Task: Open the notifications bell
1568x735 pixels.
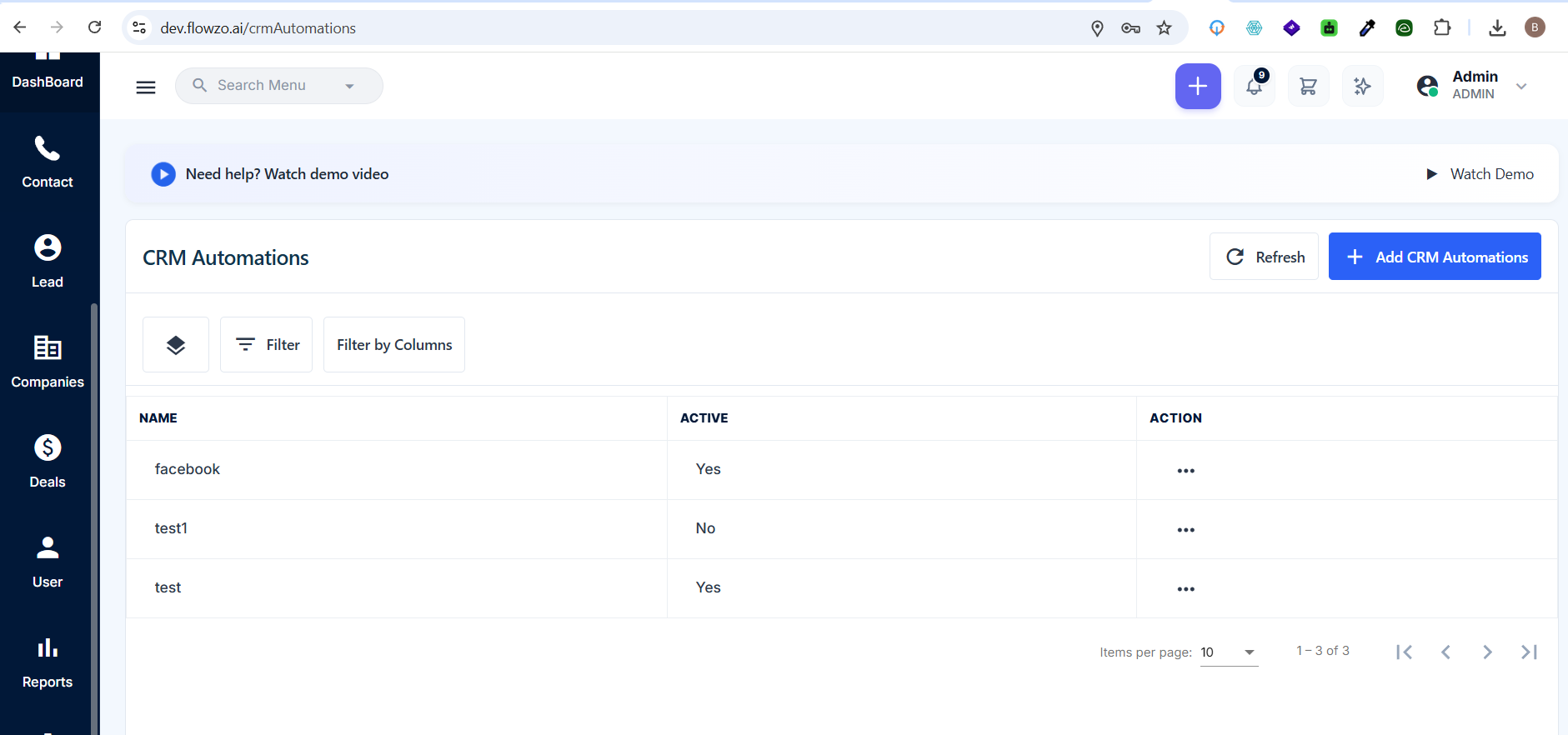Action: 1255,86
